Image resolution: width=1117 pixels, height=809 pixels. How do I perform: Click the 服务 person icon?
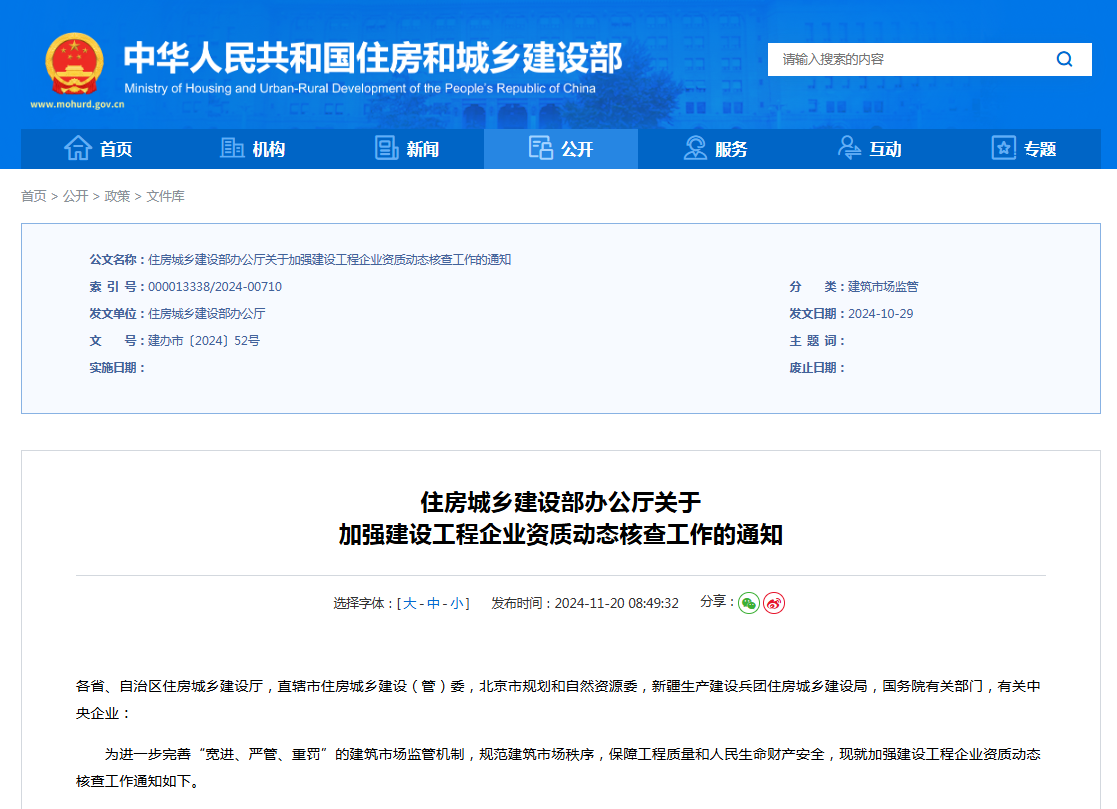click(695, 148)
